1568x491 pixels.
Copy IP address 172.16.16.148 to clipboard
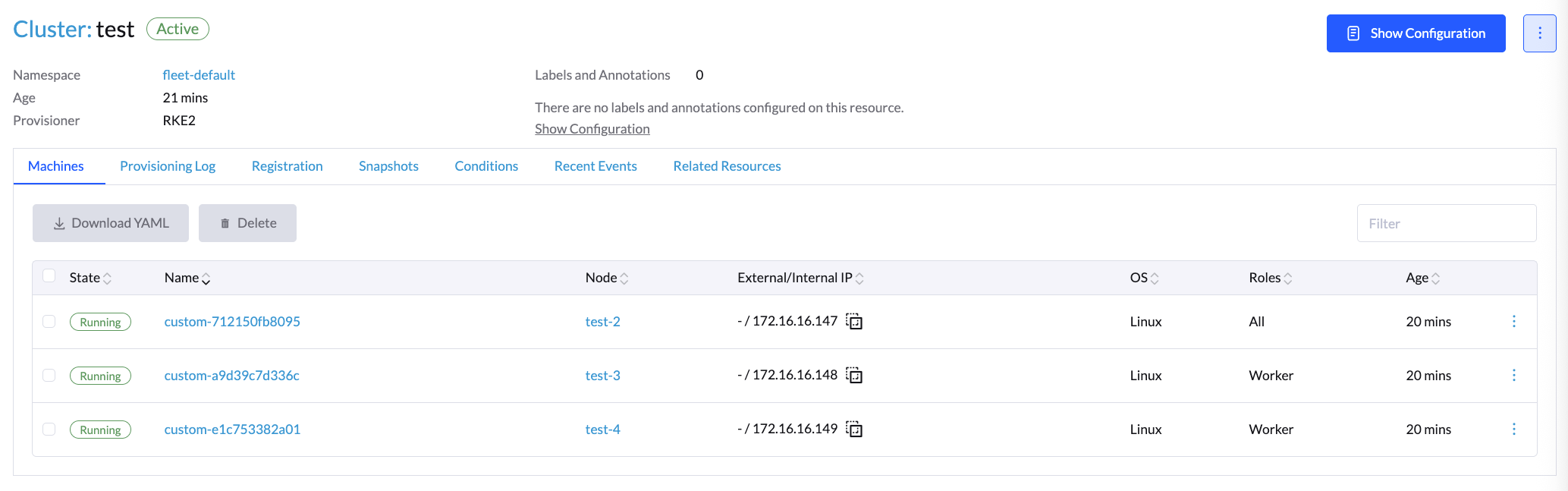point(854,376)
